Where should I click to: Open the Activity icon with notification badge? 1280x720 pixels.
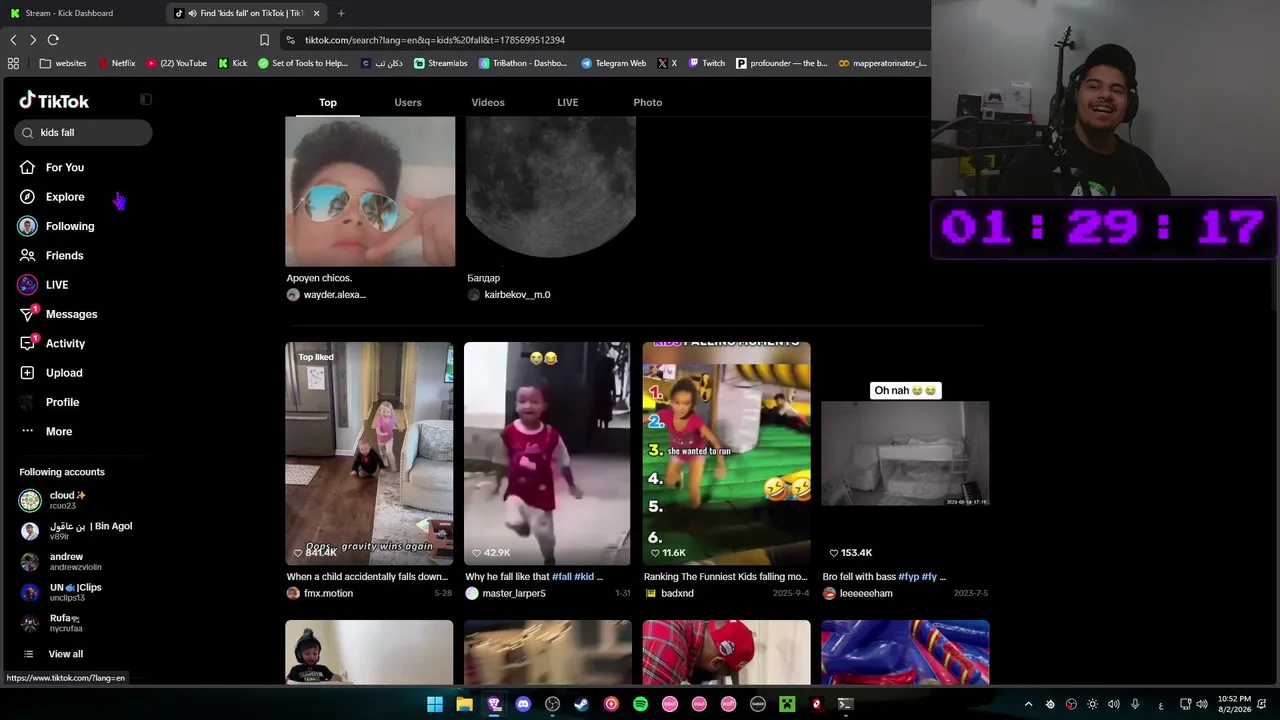[27, 343]
